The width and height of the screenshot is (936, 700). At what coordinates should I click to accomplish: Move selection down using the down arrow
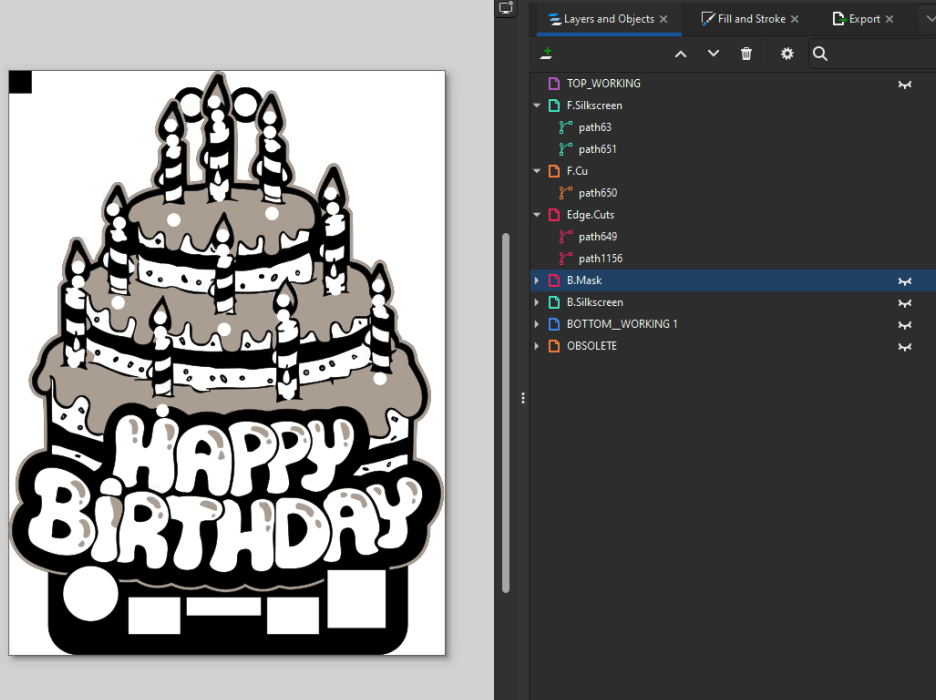pos(713,54)
